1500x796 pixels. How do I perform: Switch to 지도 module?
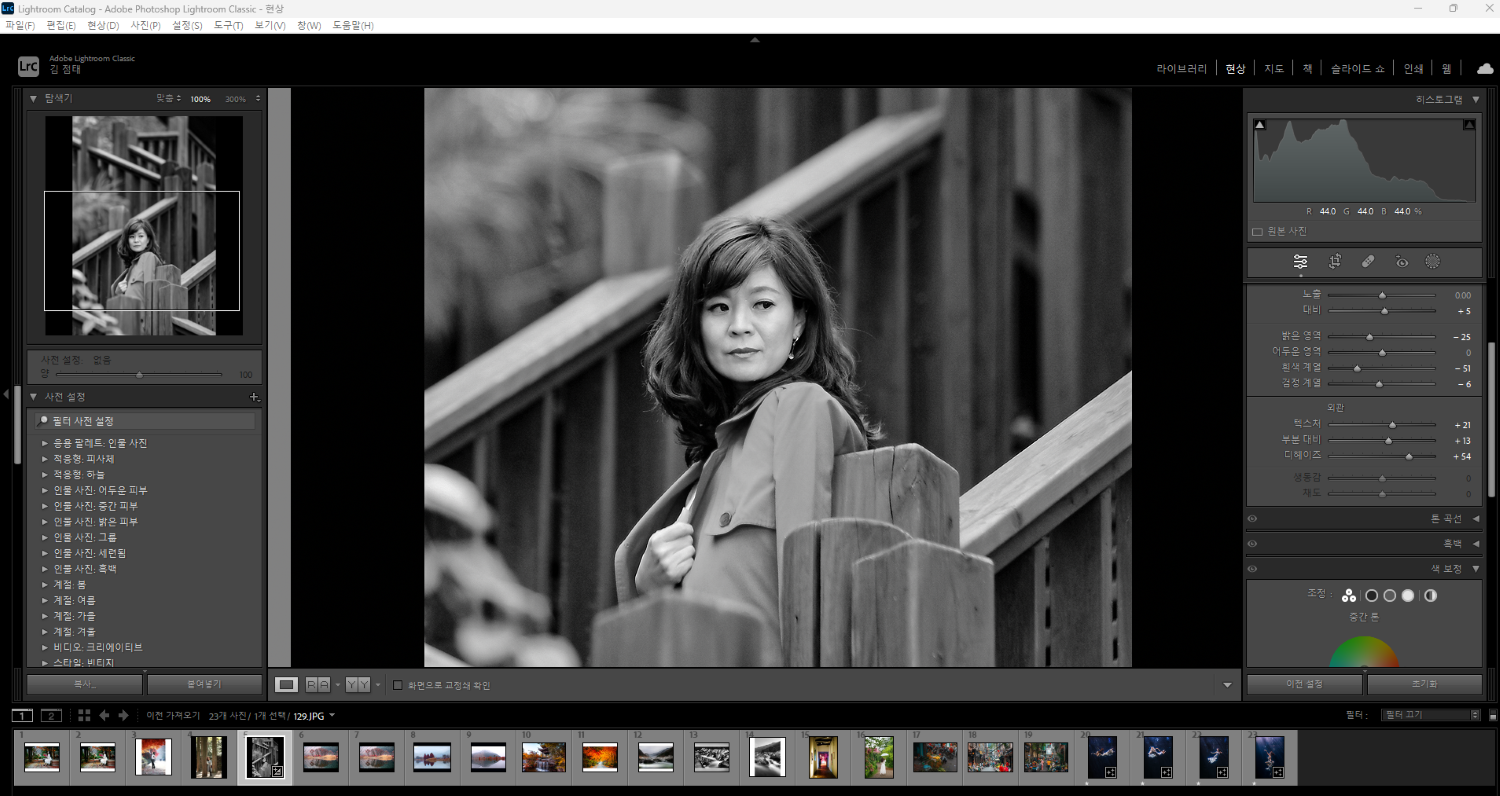point(1274,69)
